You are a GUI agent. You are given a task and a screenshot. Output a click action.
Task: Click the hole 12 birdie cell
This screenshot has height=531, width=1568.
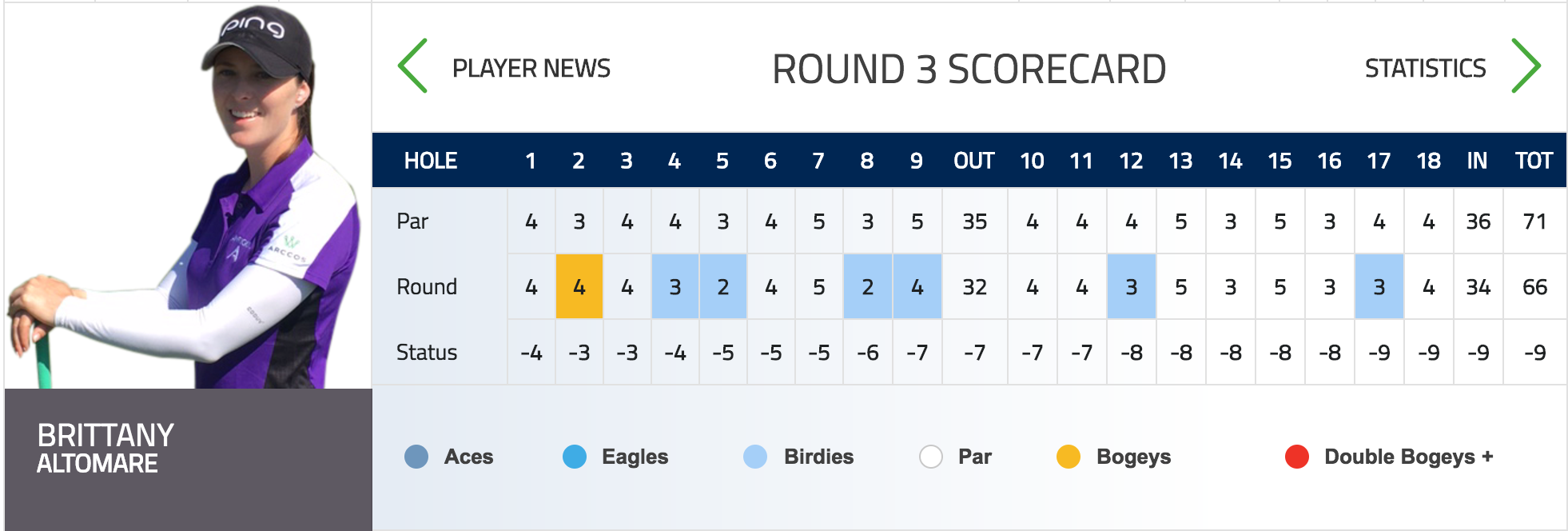click(x=1131, y=286)
